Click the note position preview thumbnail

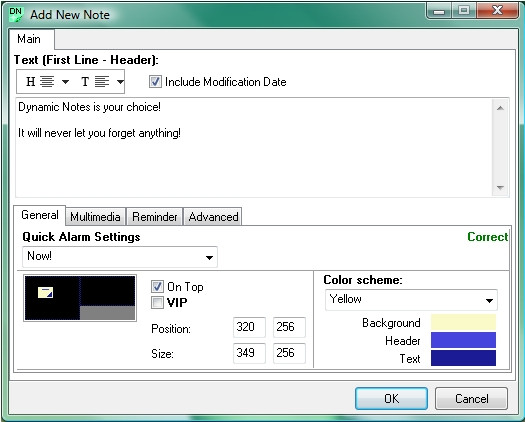pos(80,298)
